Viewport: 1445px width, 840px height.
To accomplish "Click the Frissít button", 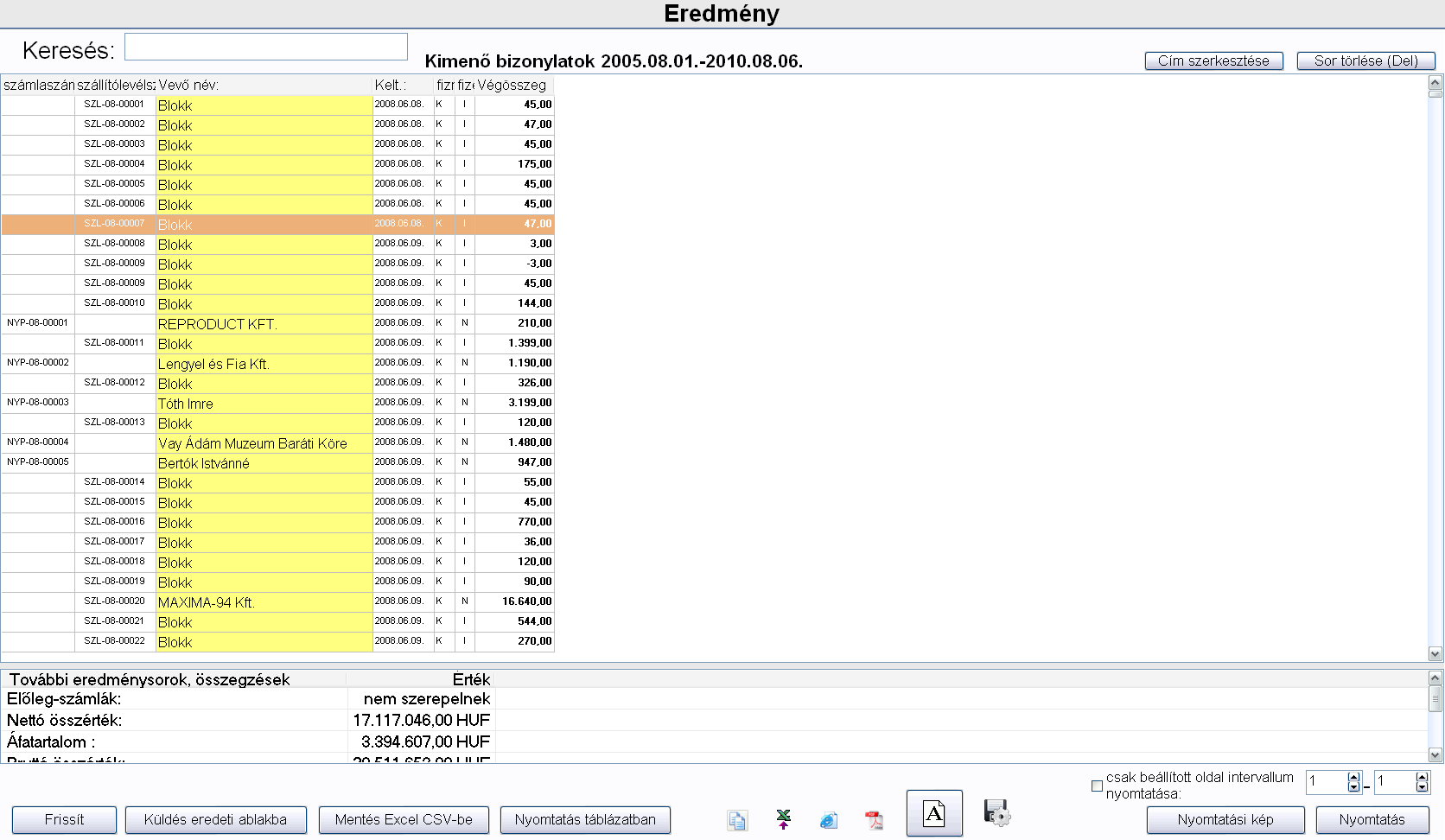I will click(64, 820).
